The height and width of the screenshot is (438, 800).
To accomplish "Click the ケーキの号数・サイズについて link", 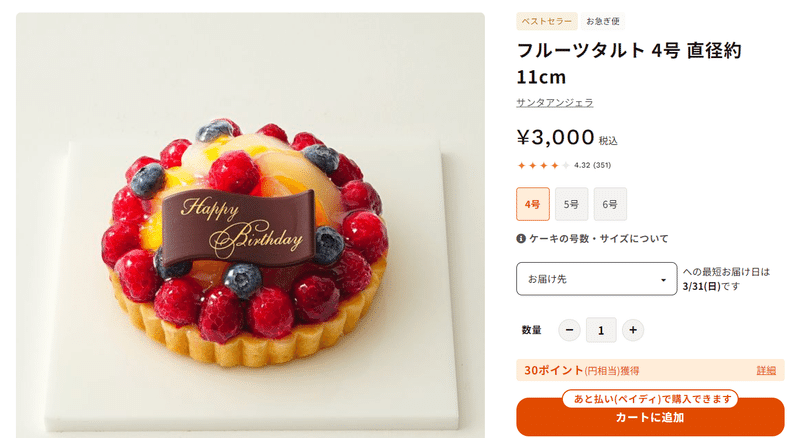I will coord(598,238).
